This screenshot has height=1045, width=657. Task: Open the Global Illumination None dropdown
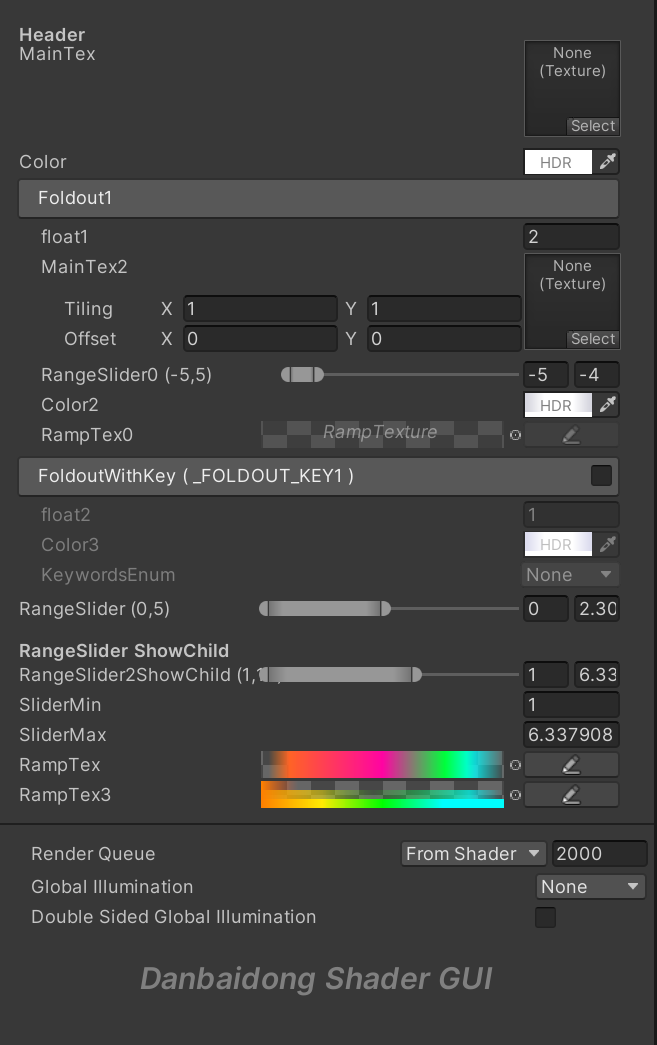(x=590, y=886)
